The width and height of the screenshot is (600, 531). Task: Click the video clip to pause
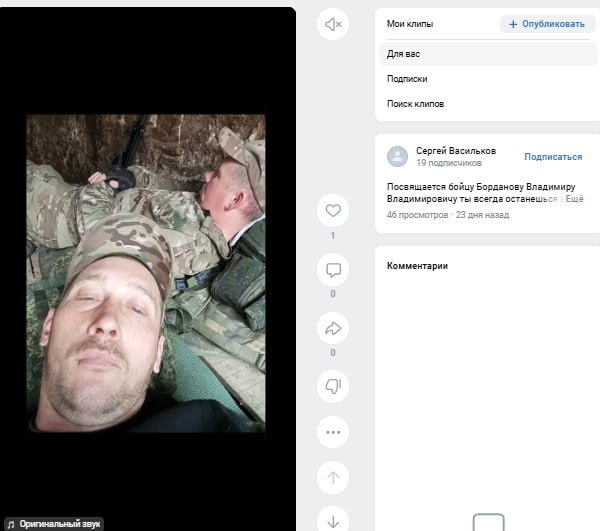(146, 273)
